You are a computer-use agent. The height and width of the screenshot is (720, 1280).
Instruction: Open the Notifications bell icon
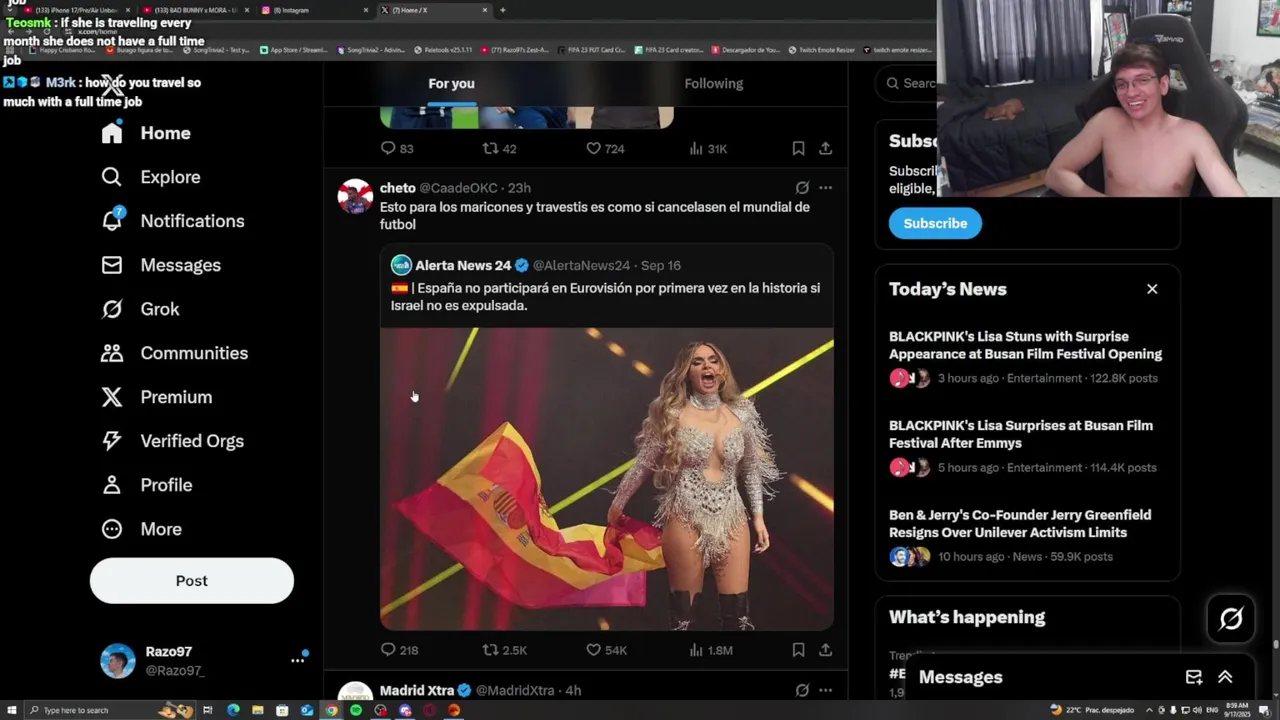tap(111, 221)
